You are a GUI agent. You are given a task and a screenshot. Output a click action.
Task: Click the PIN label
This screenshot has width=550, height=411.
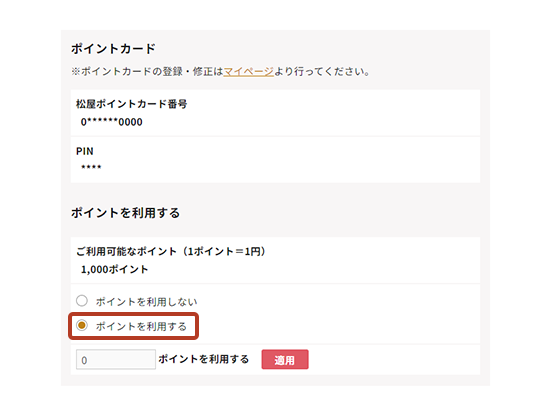coord(85,151)
